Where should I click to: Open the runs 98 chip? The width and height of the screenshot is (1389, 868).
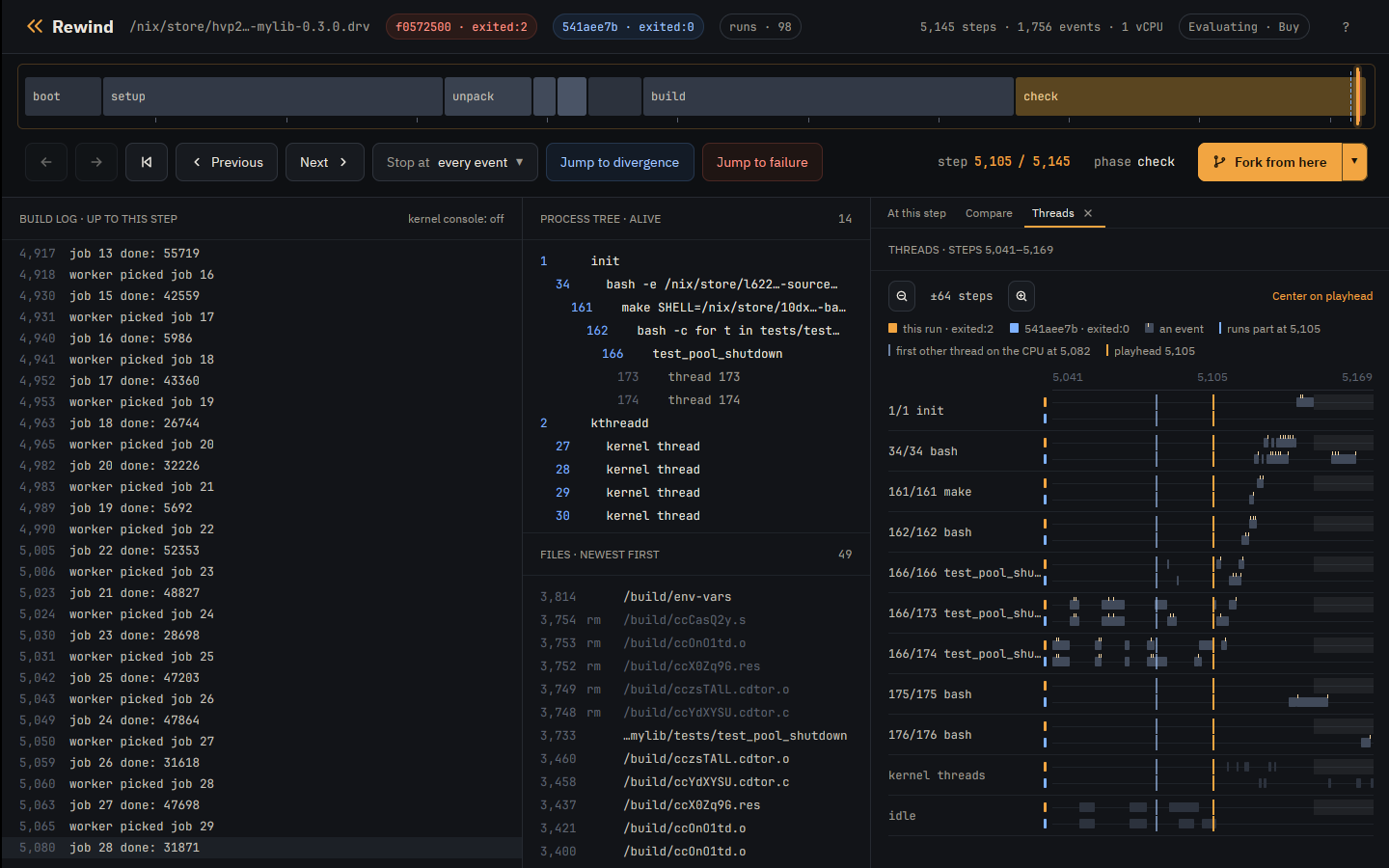point(760,27)
